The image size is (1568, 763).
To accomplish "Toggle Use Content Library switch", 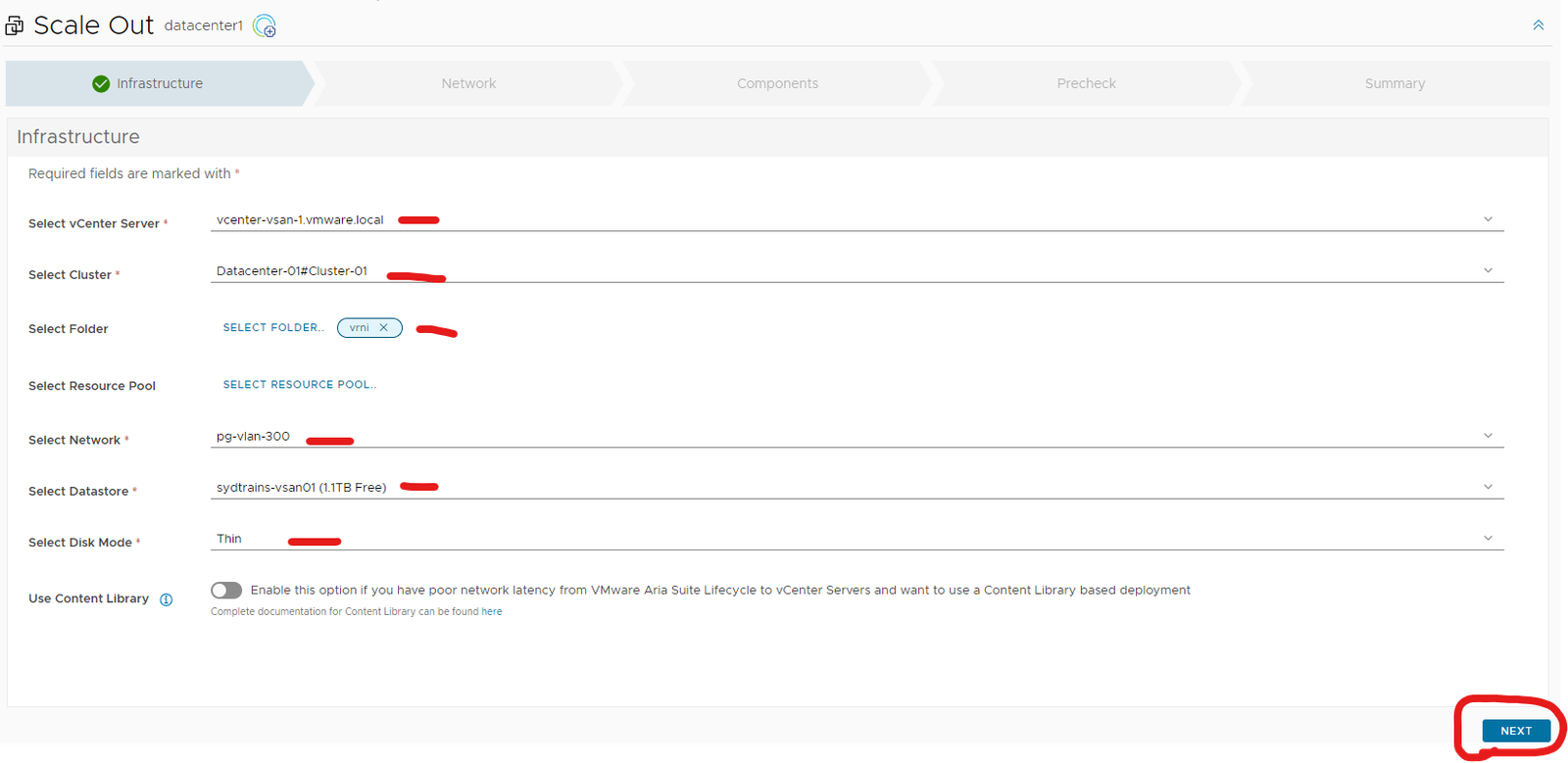I will 226,591.
